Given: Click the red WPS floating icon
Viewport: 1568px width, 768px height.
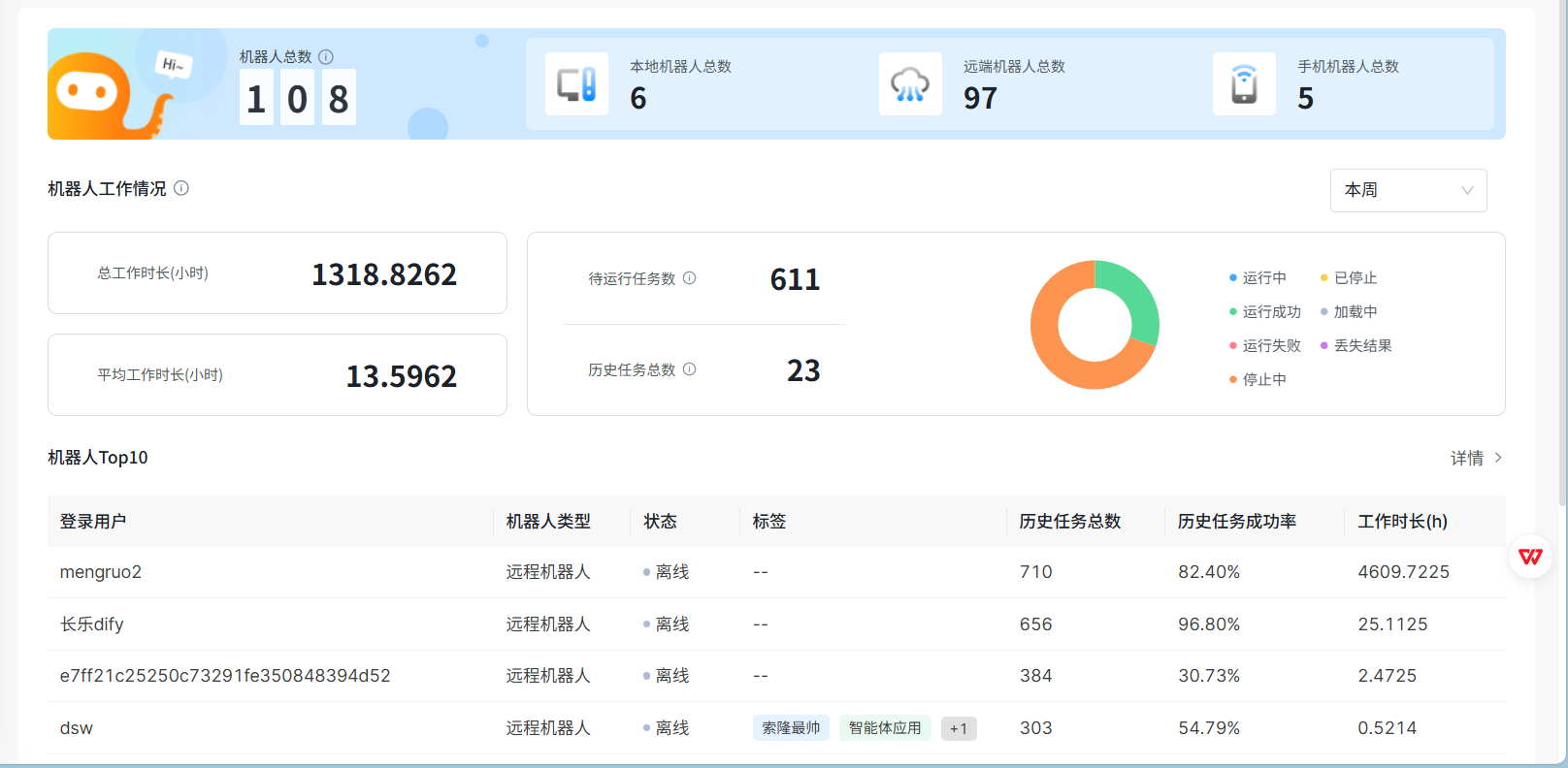Looking at the screenshot, I should point(1530,557).
